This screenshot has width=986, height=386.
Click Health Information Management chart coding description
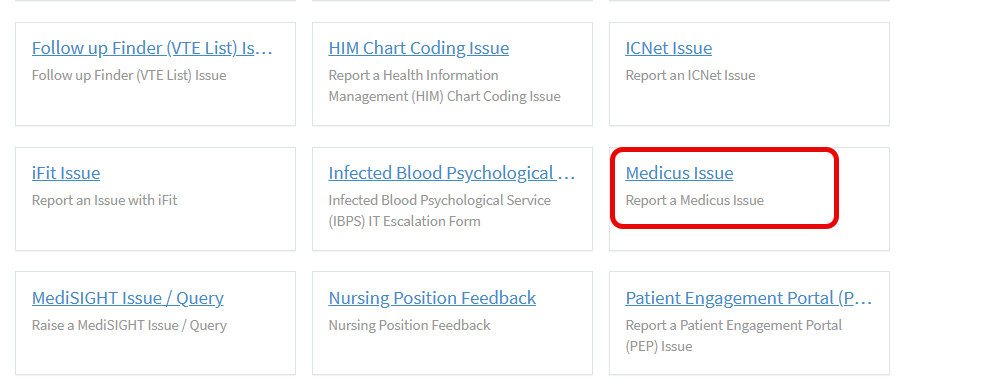click(445, 86)
